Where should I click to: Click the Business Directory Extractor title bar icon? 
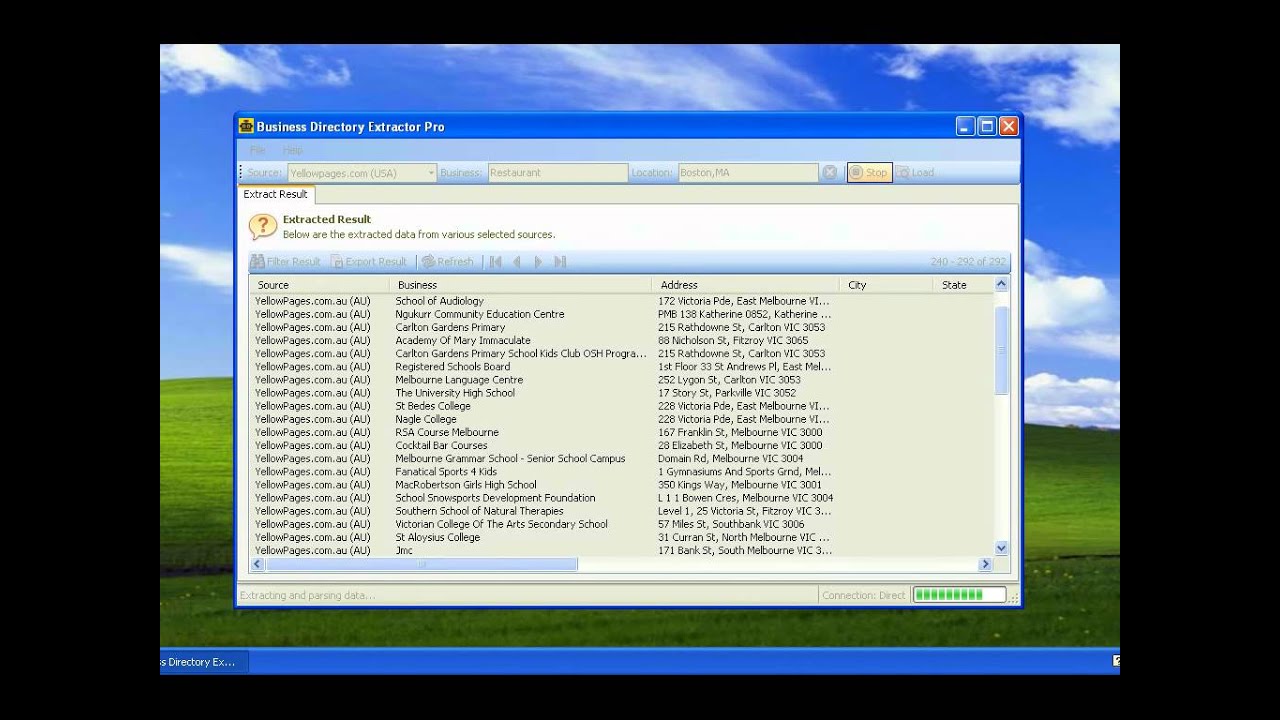click(246, 126)
